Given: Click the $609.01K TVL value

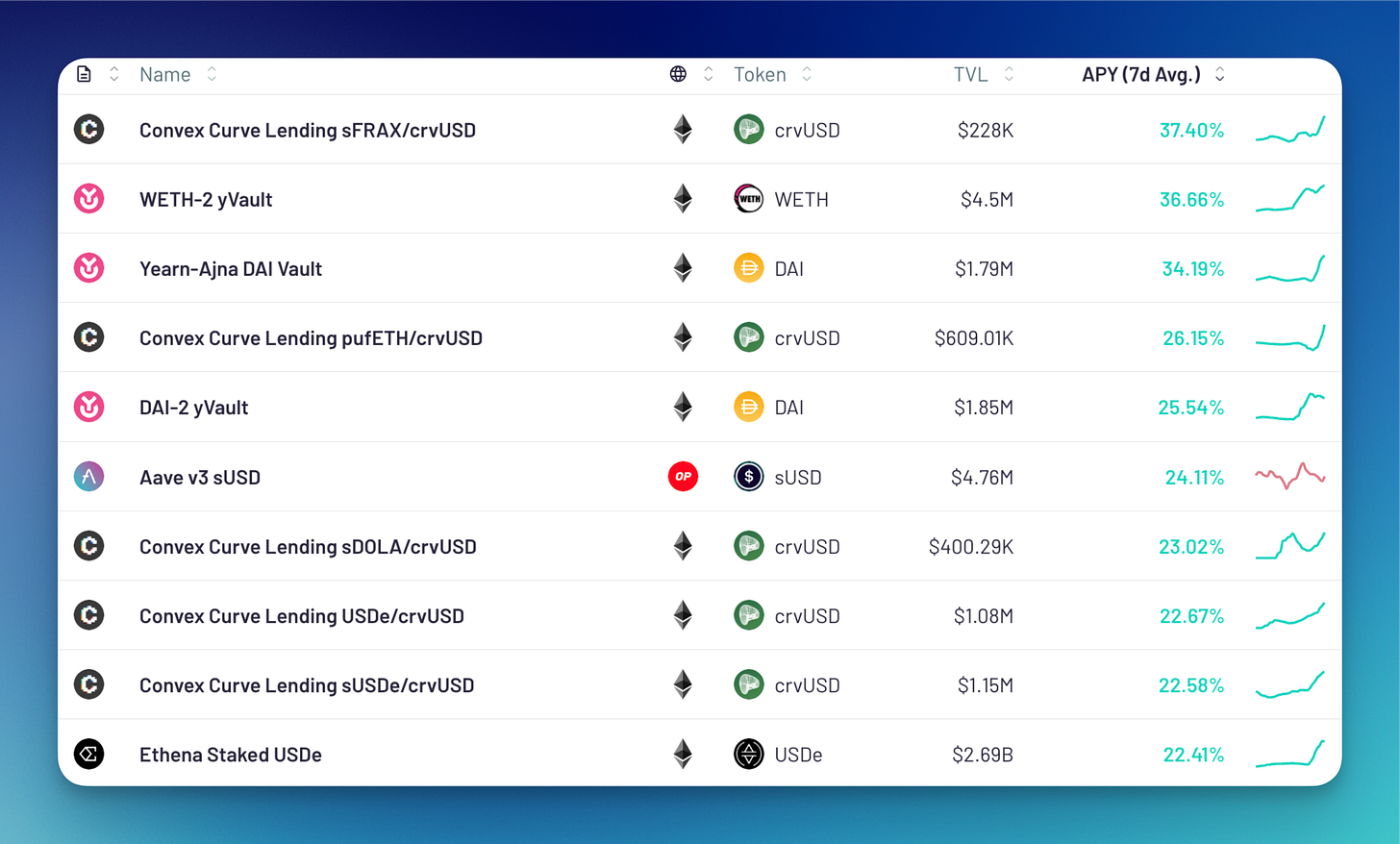Looking at the screenshot, I should [x=974, y=338].
